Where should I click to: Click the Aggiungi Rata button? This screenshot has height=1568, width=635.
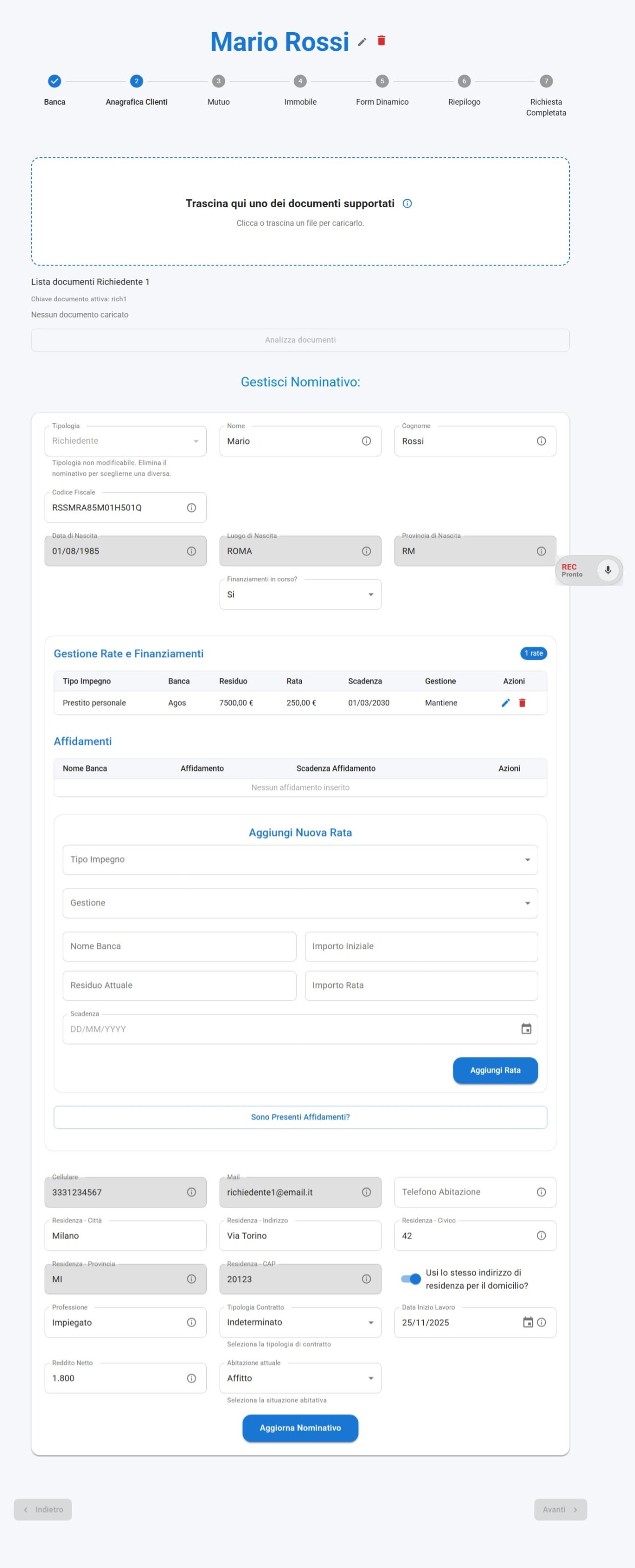coord(495,1070)
